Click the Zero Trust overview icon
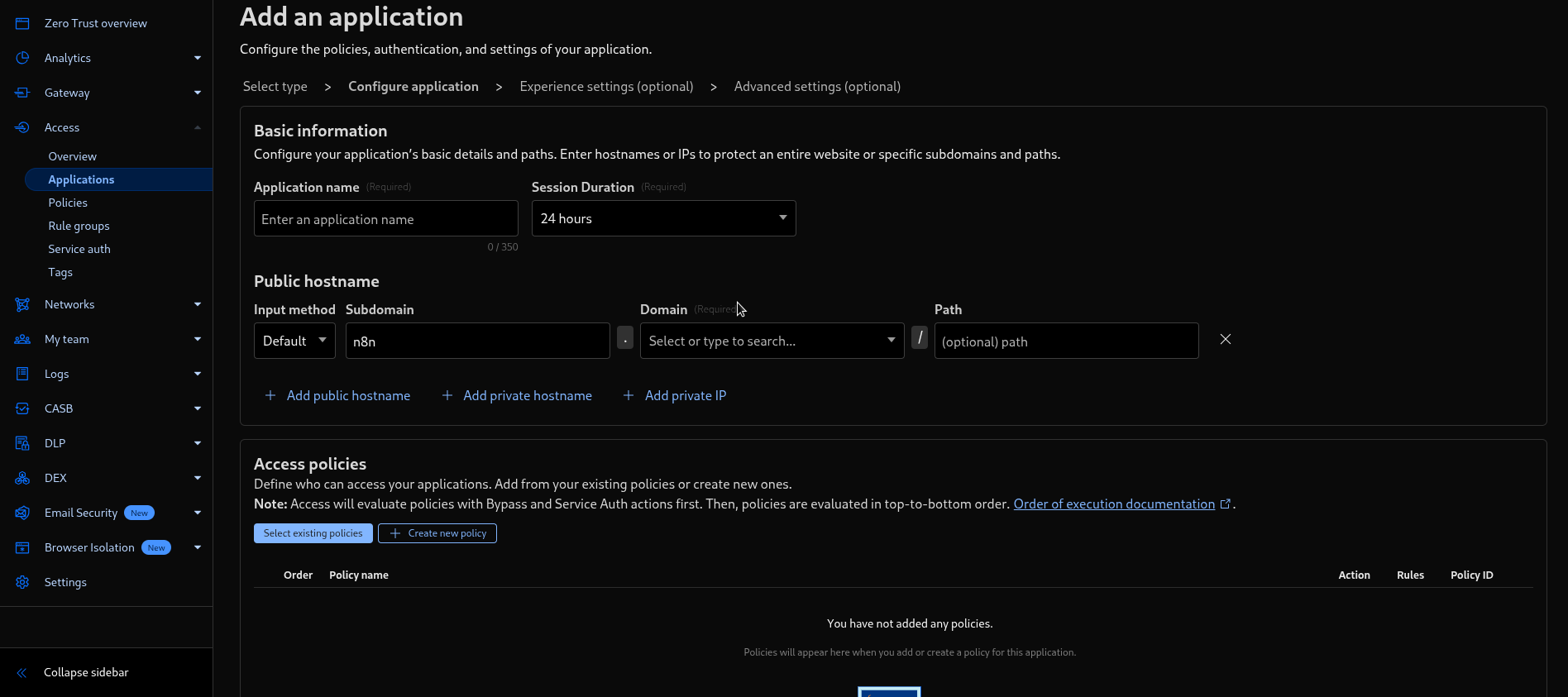The height and width of the screenshot is (697, 1568). [x=22, y=23]
